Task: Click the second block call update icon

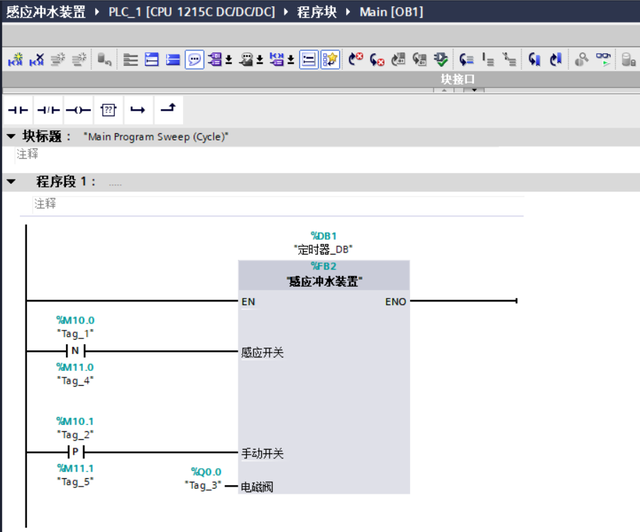Action: point(420,60)
